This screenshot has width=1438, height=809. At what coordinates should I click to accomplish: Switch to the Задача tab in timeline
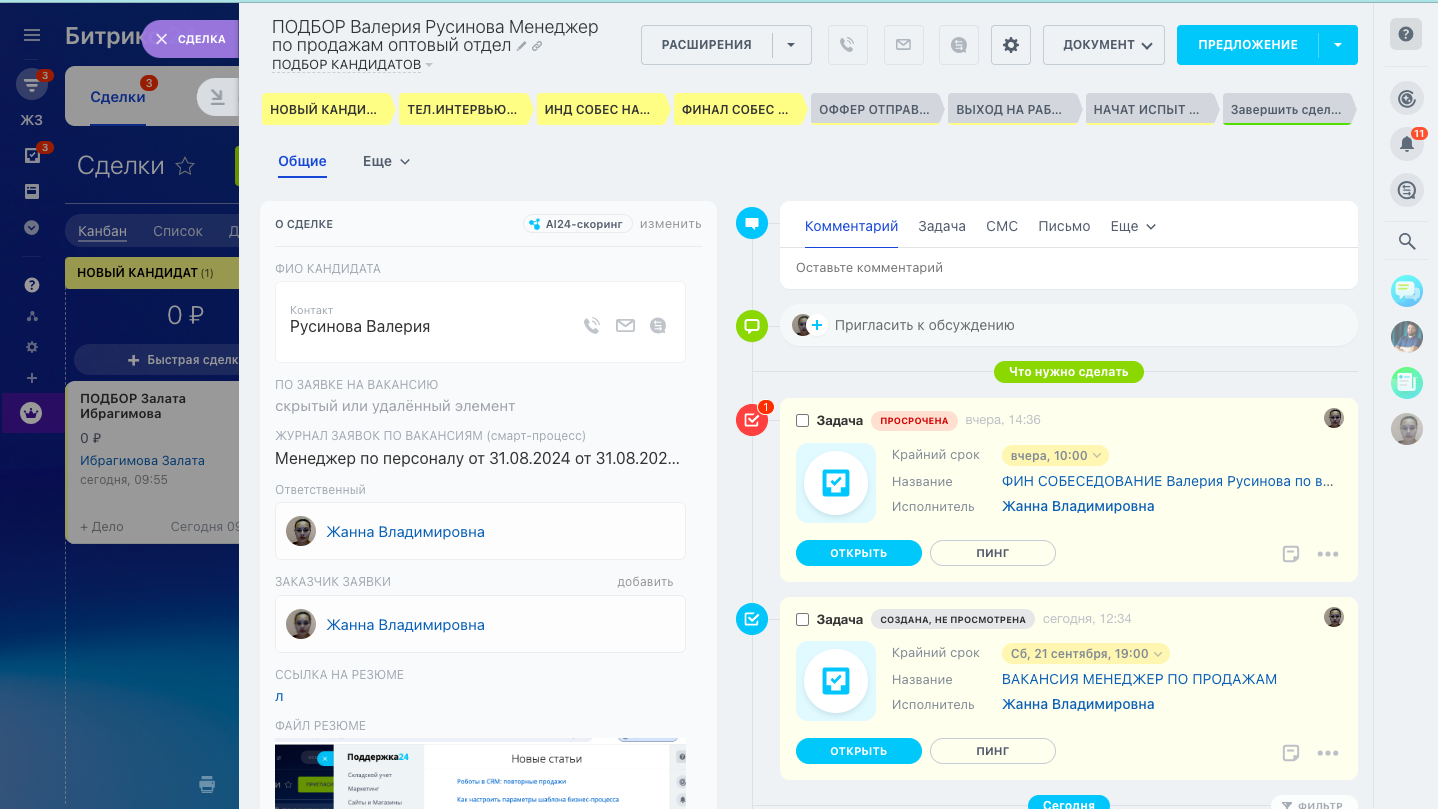coord(941,226)
